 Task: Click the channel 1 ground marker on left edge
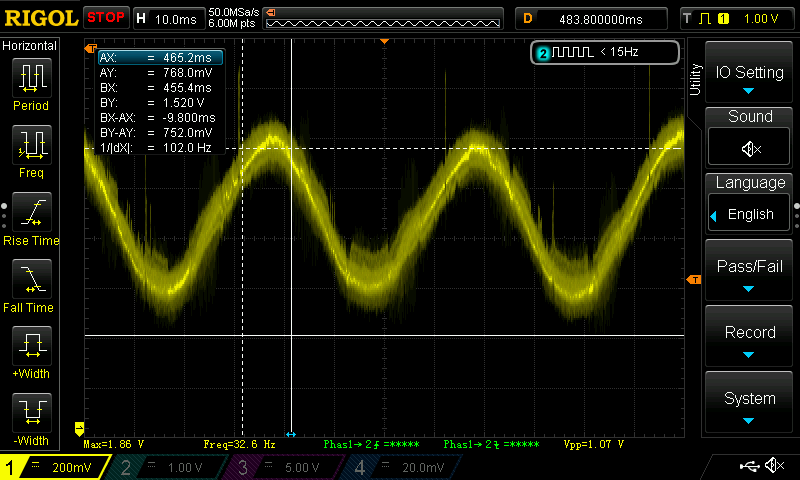coord(79,428)
